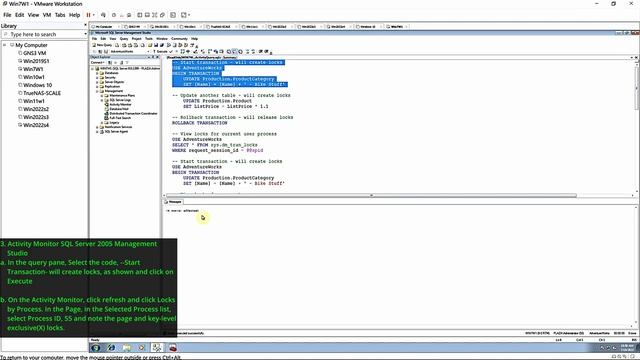Select Win2022s4 in the Library
Image resolution: width=640 pixels, height=360 pixels.
[x=36, y=125]
